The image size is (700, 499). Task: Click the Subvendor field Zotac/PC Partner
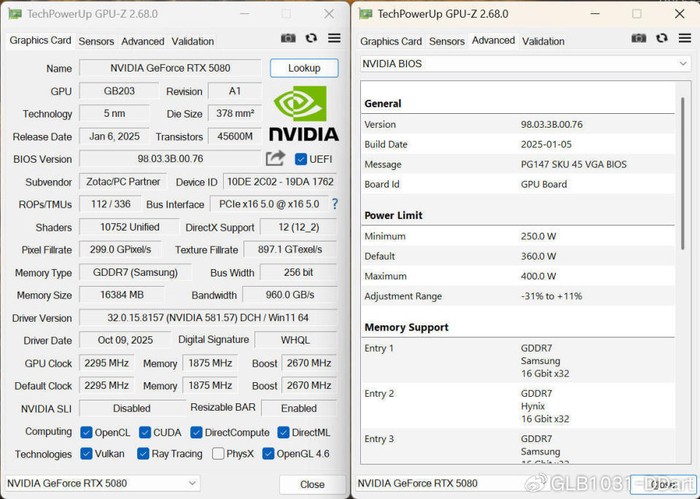[123, 182]
